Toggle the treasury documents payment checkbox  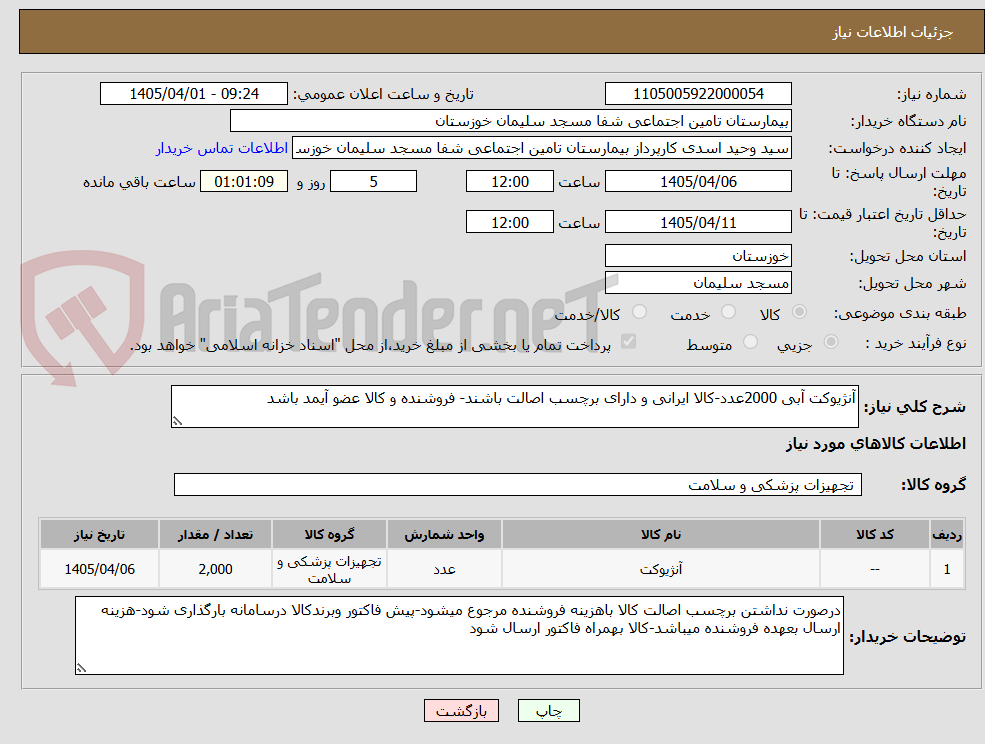[x=628, y=342]
